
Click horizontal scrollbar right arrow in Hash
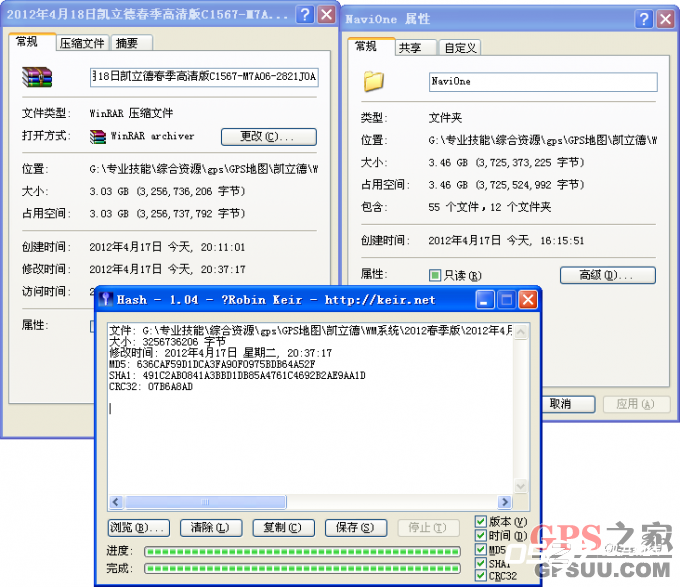coord(505,502)
